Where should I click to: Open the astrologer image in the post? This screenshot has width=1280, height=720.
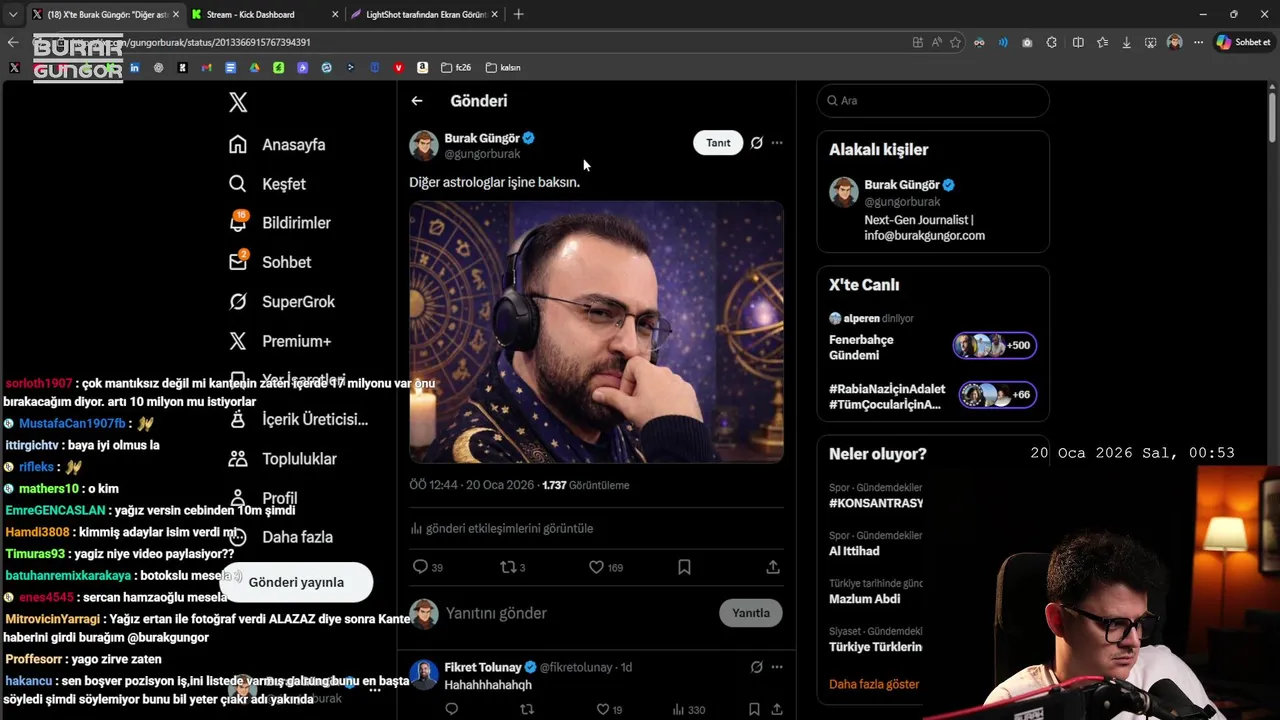click(596, 332)
